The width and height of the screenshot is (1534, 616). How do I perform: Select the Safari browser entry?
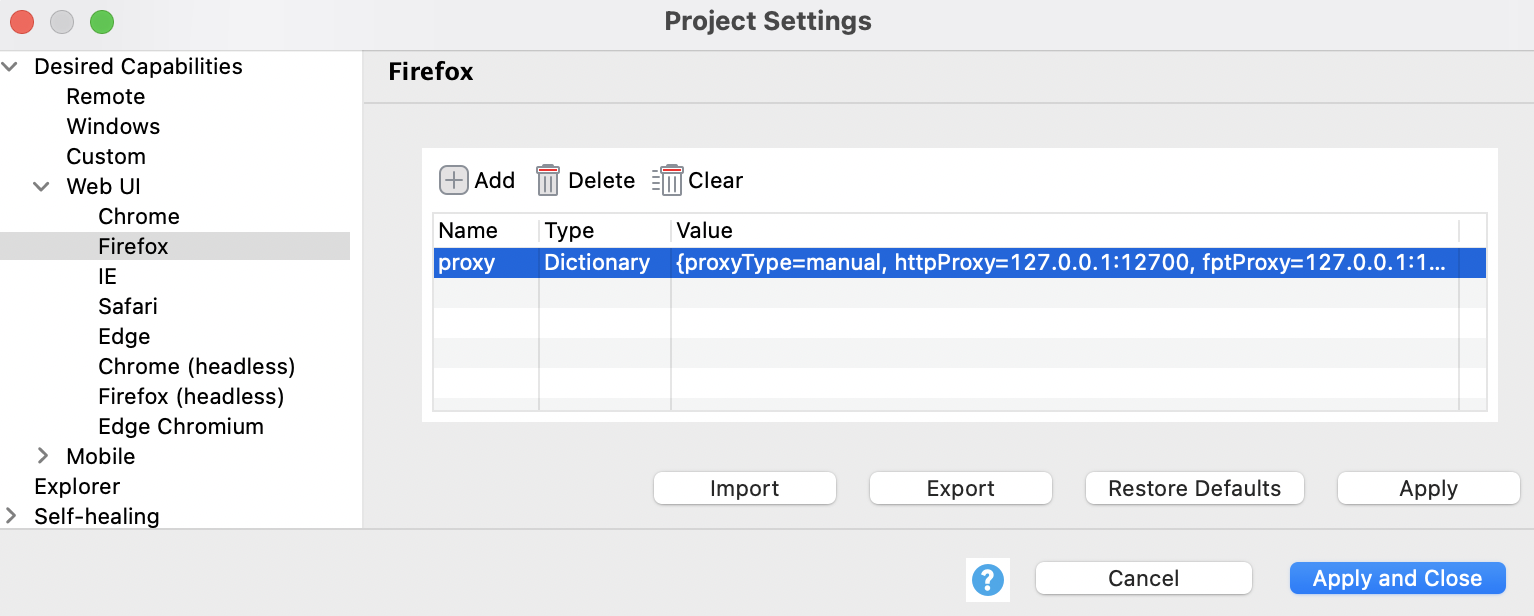click(127, 306)
